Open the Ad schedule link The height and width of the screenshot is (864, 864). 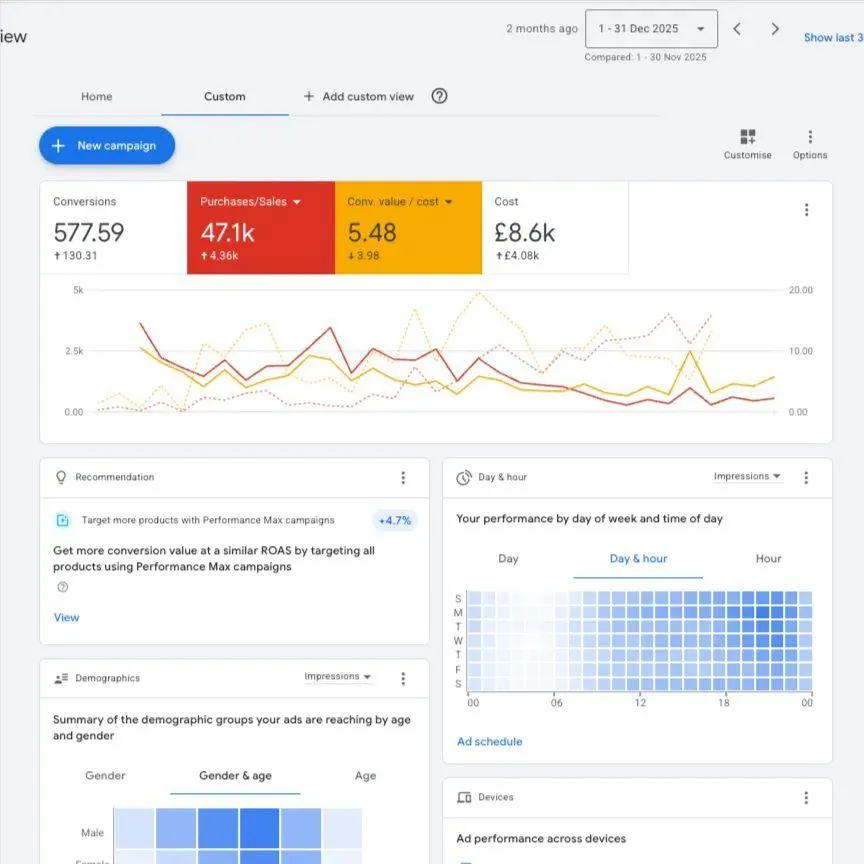(x=489, y=742)
